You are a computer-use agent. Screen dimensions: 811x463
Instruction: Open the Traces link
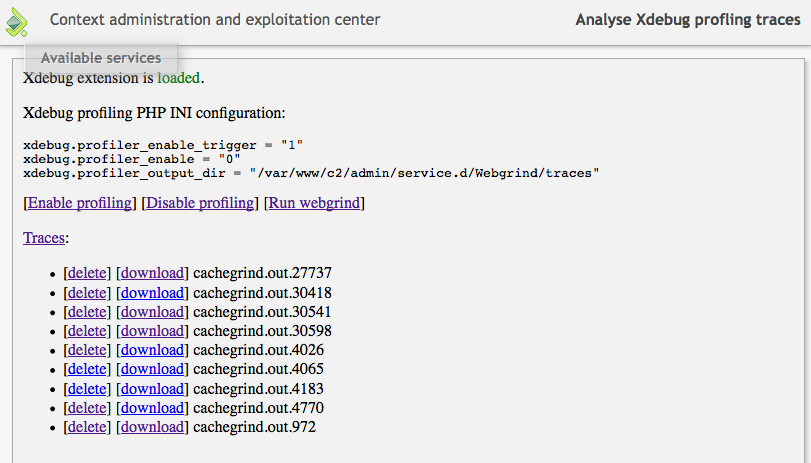(44, 238)
